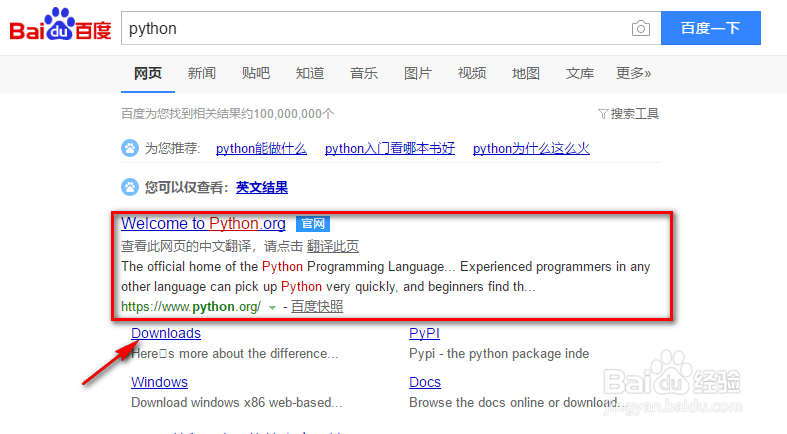Click the 英文结果 link

[x=261, y=188]
